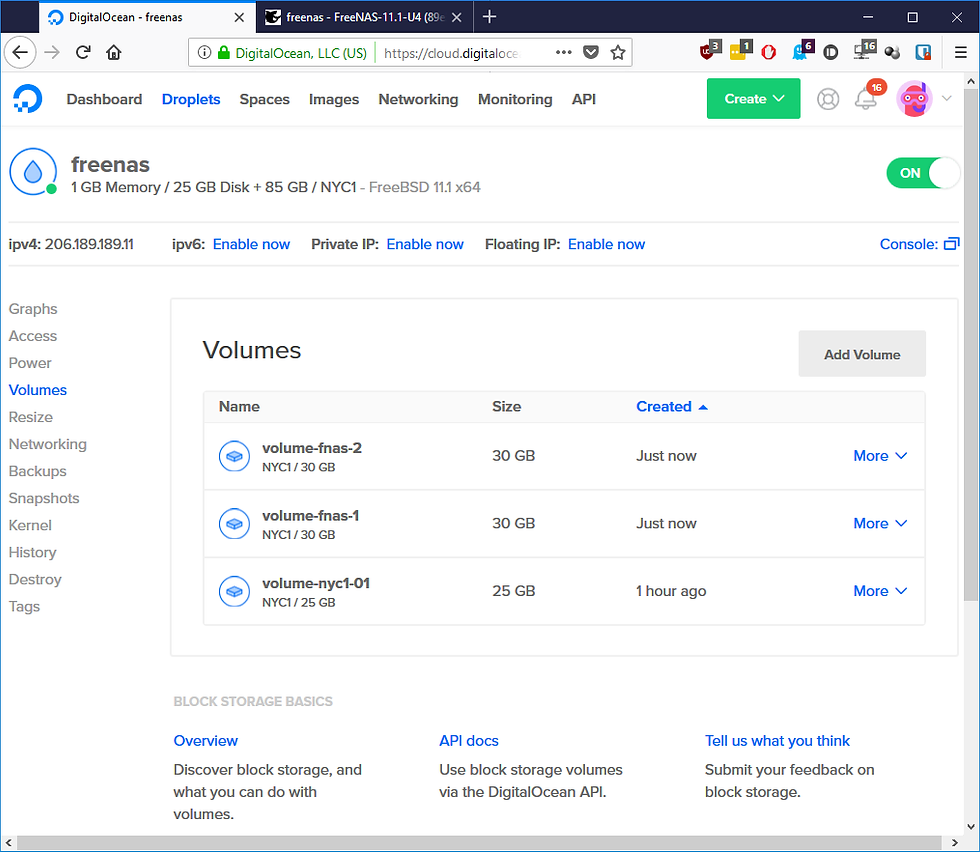Viewport: 980px width, 852px height.
Task: Click the DigitalOcean logo icon
Action: (x=28, y=99)
